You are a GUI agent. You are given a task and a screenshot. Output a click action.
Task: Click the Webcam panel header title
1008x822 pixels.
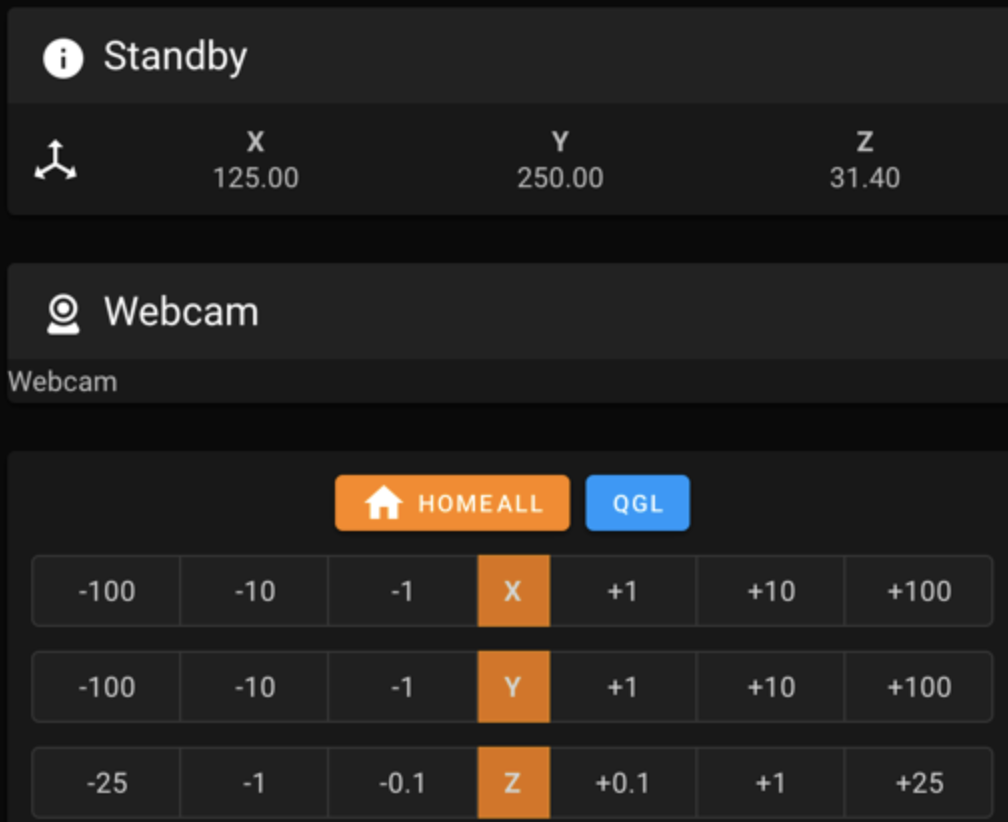point(181,312)
